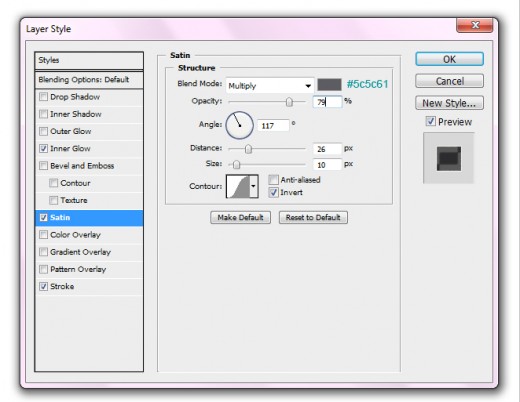The height and width of the screenshot is (402, 520).
Task: Select the Bevel and Emboss label
Action: click(x=82, y=166)
